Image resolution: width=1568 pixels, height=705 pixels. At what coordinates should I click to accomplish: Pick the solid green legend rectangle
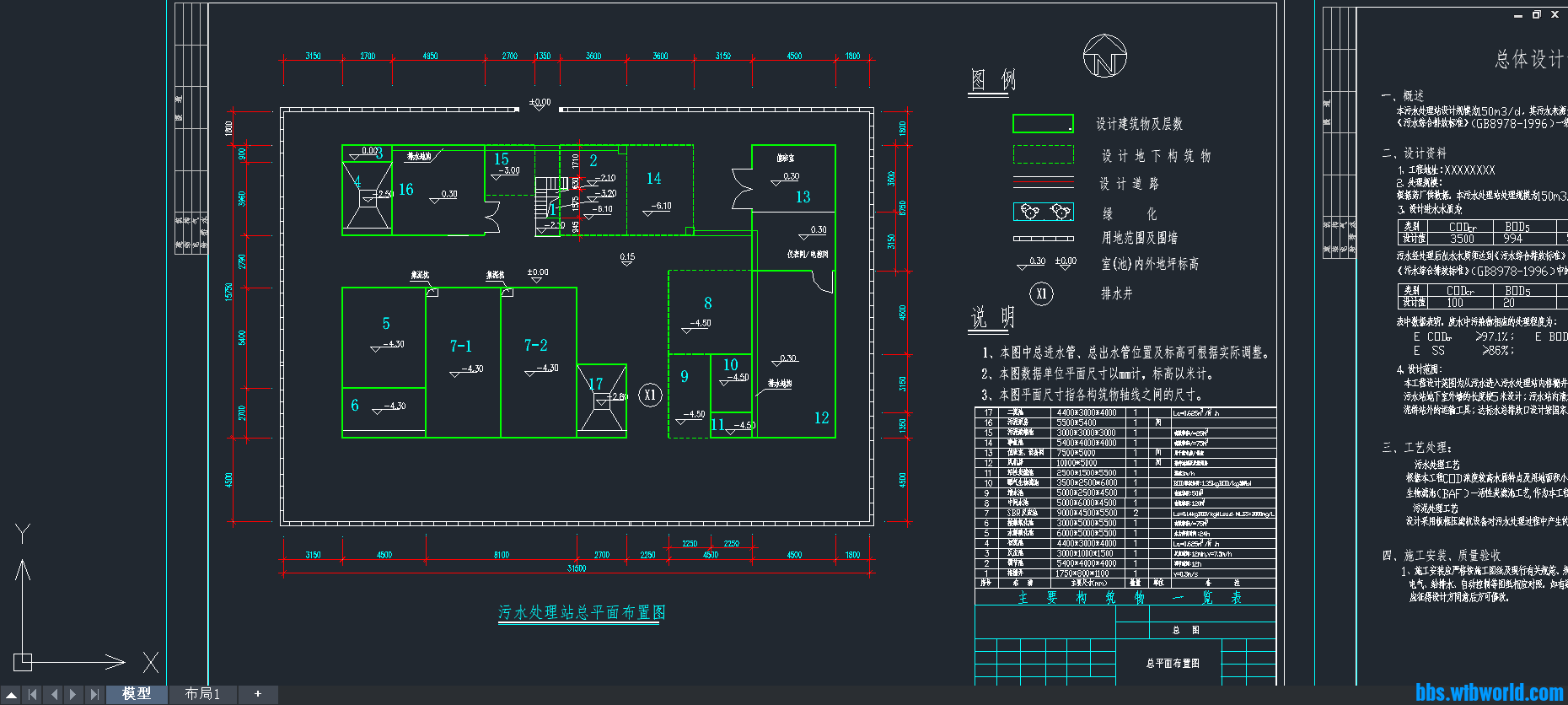[x=1043, y=124]
